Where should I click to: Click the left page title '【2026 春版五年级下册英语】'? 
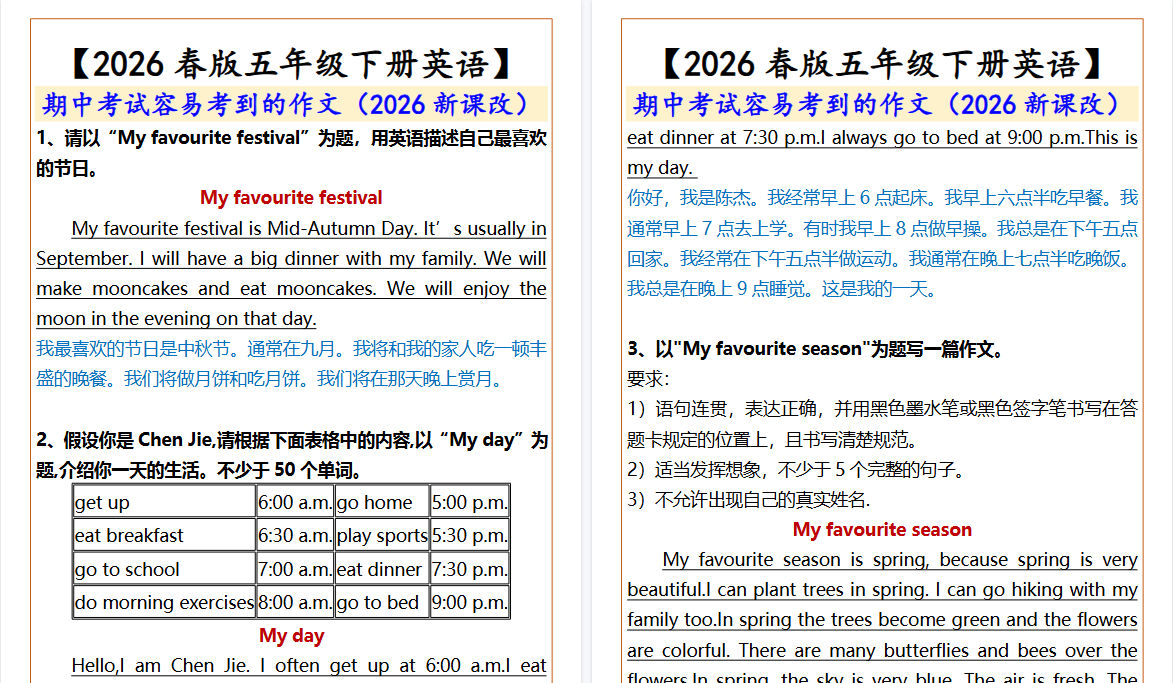pos(291,64)
